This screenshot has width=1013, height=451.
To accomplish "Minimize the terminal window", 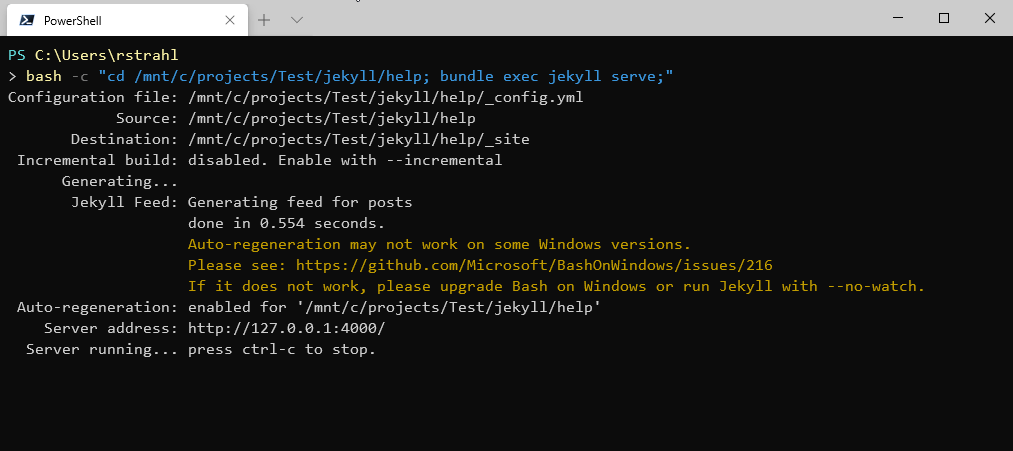I will [897, 18].
